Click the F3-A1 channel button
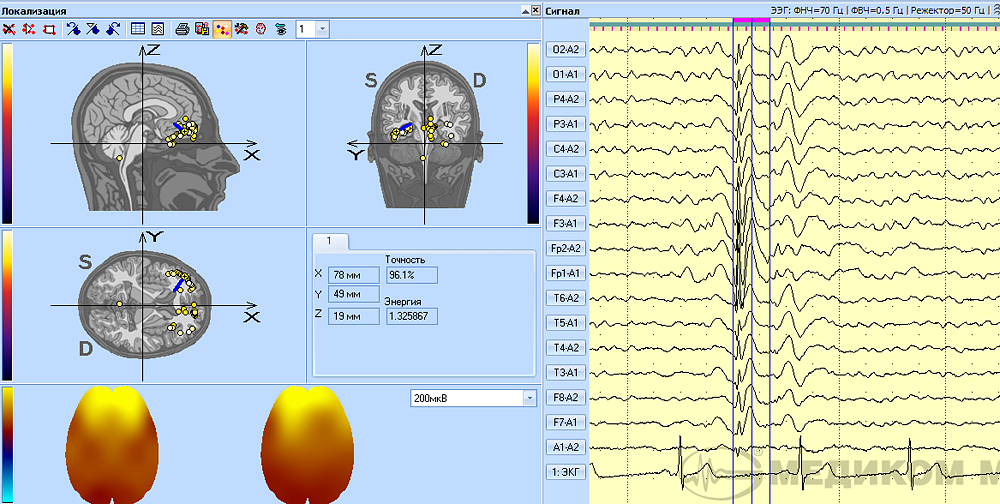This screenshot has width=1000, height=504. pyautogui.click(x=566, y=223)
